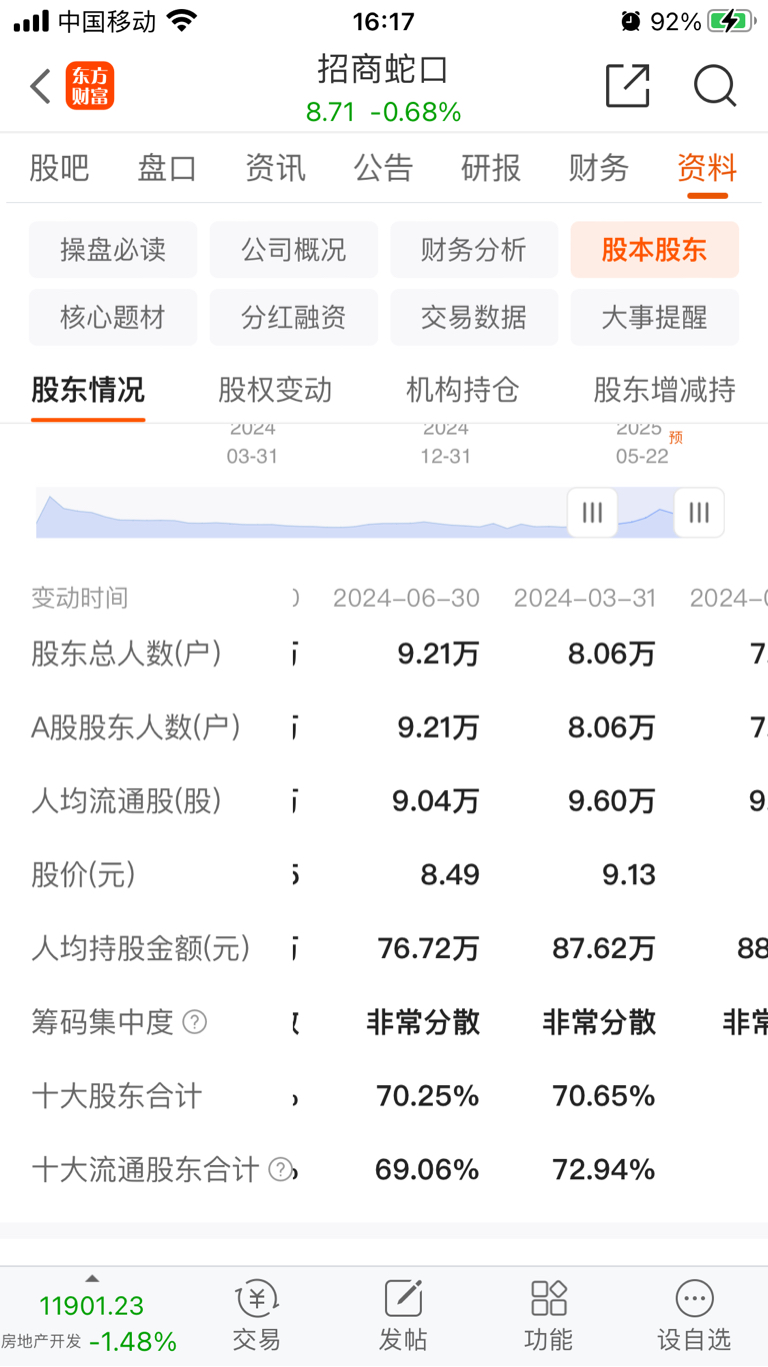Viewport: 768px width, 1367px height.
Task: Open 交易数据 section button
Action: tap(474, 317)
